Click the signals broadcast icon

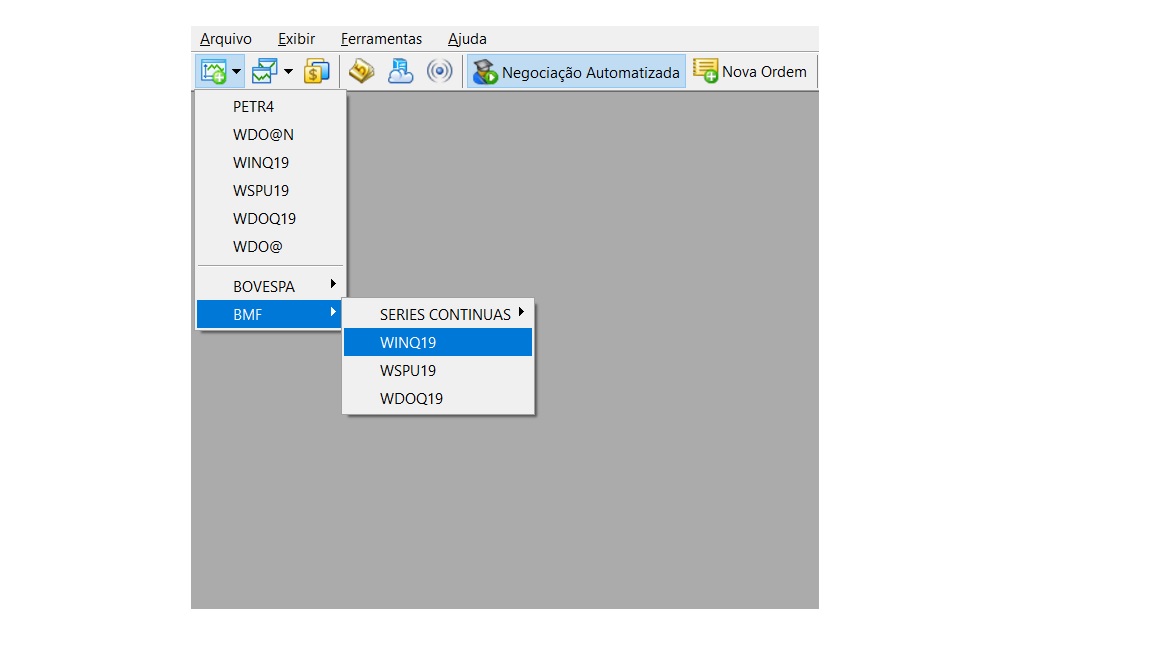439,72
